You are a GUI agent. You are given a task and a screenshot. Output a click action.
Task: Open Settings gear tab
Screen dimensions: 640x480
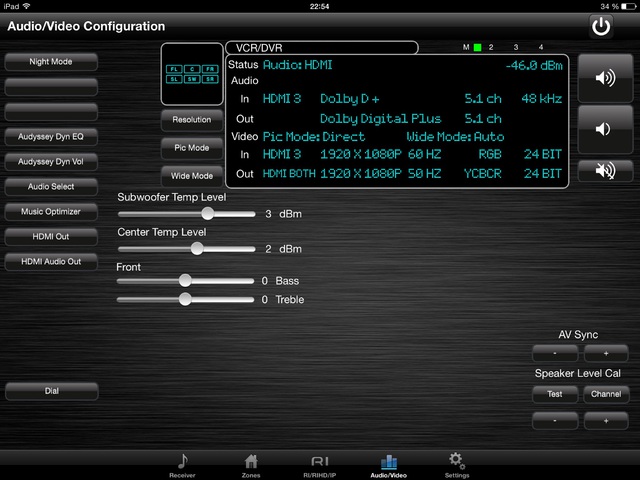(x=456, y=464)
